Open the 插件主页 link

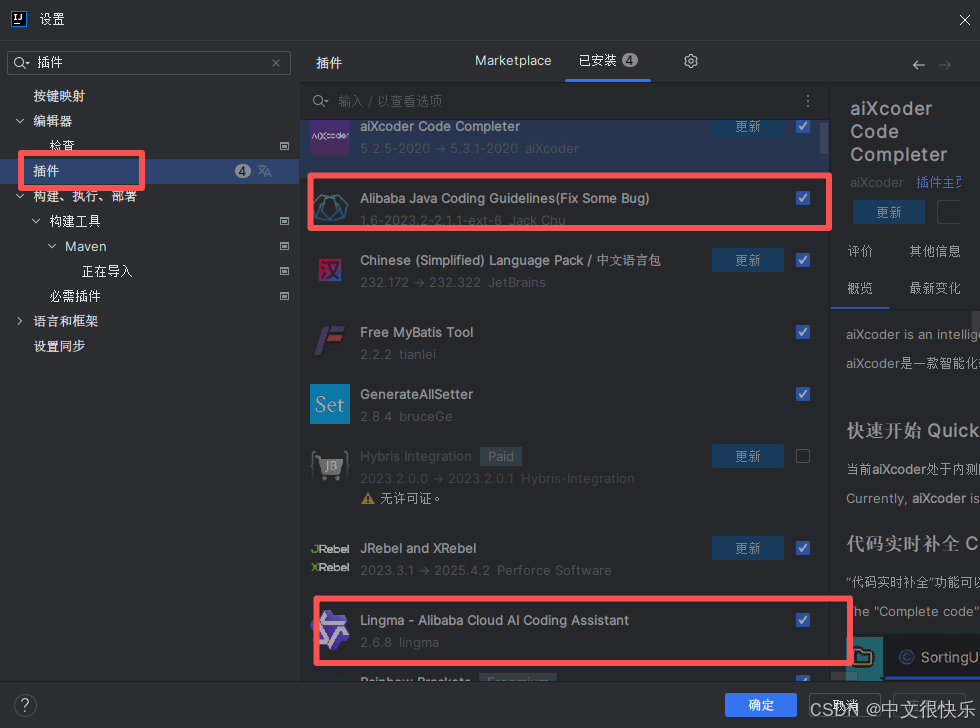(x=939, y=182)
